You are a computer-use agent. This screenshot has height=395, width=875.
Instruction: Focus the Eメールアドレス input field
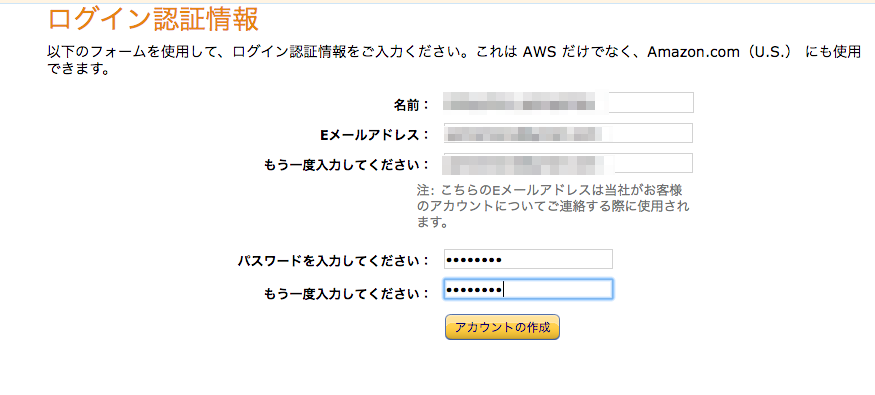pyautogui.click(x=568, y=133)
